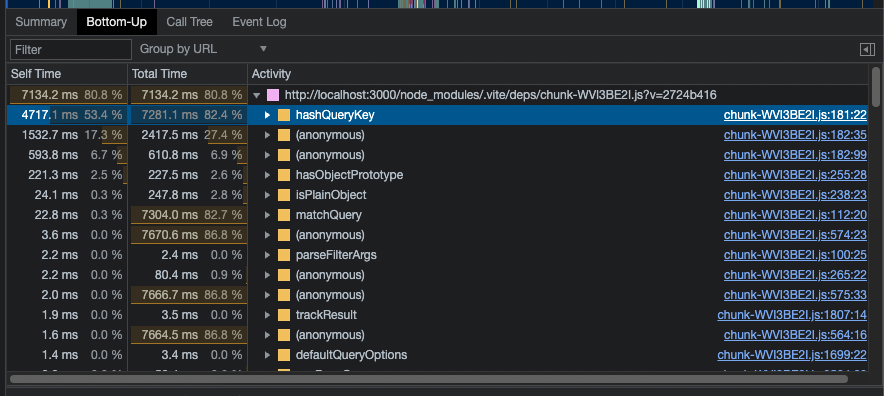The height and width of the screenshot is (396, 884).
Task: Open the Call Tree tab
Action: pos(189,22)
